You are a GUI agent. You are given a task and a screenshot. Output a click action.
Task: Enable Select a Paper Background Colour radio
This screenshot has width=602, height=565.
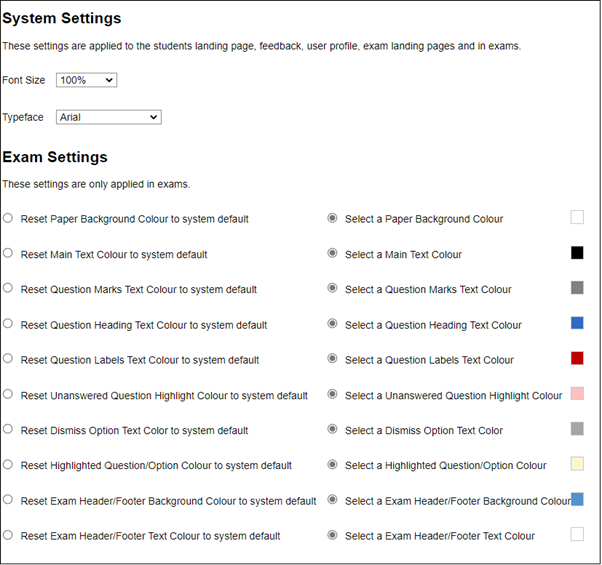pos(332,218)
